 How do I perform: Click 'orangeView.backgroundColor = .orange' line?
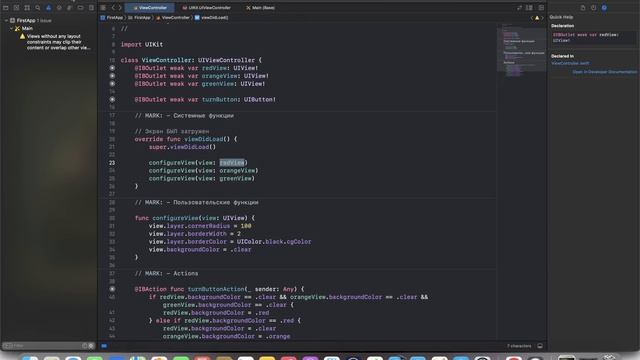click(226, 336)
